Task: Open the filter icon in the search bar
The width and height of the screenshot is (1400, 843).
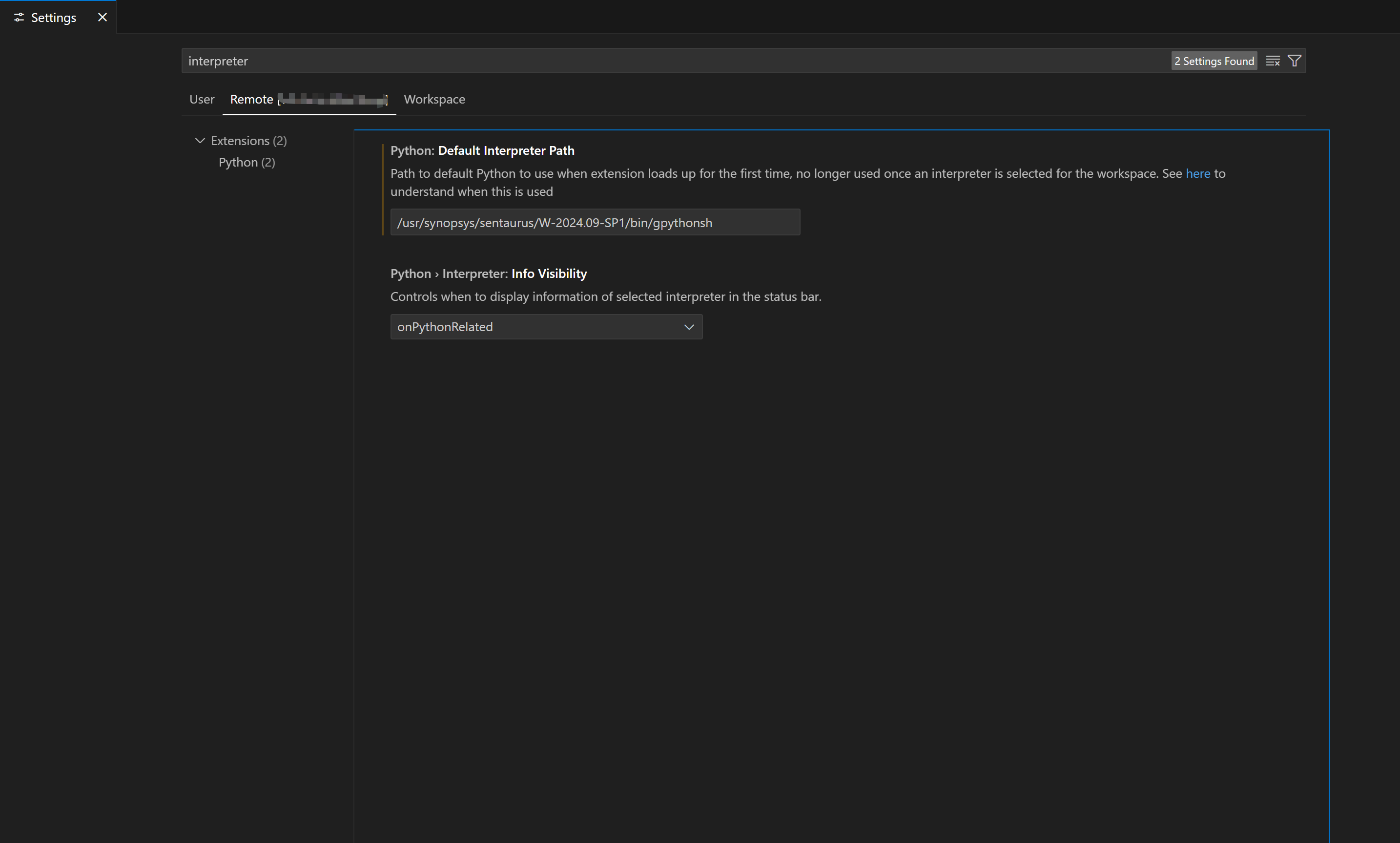Action: point(1294,60)
